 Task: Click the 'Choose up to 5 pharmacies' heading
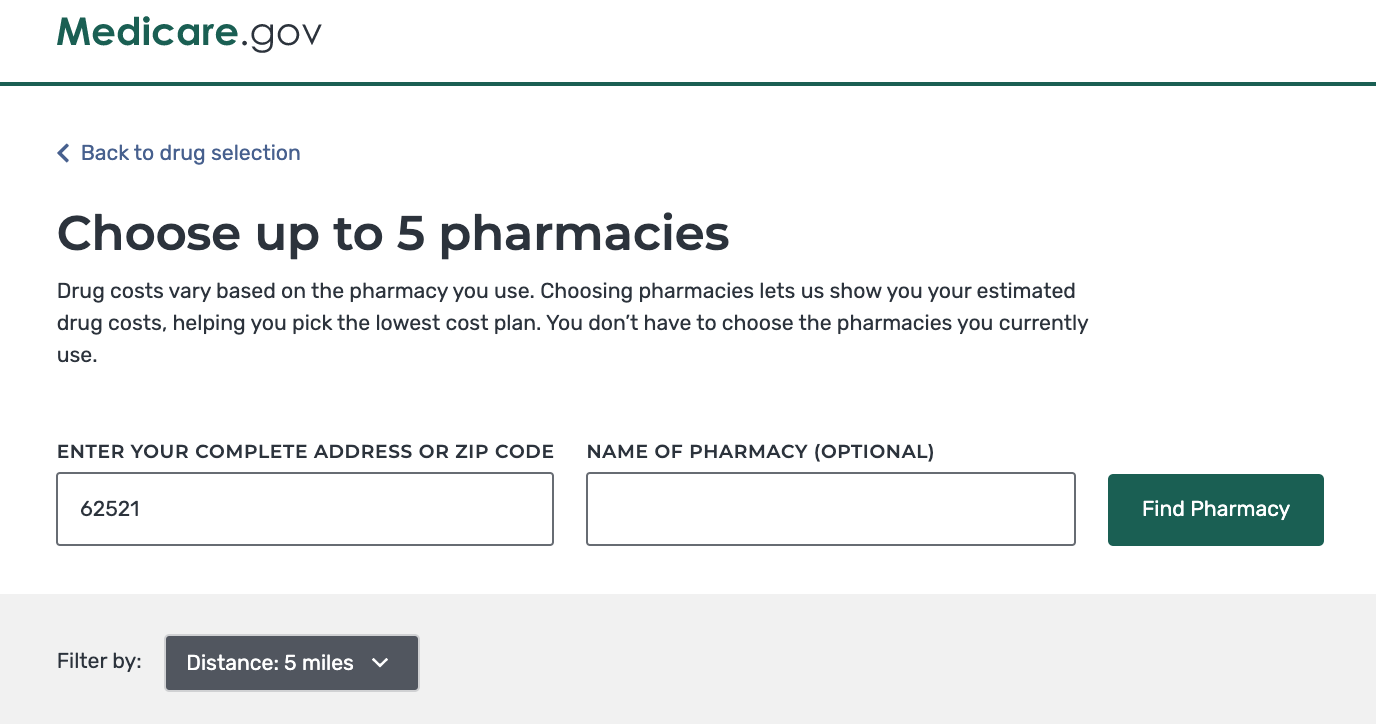pyautogui.click(x=393, y=233)
